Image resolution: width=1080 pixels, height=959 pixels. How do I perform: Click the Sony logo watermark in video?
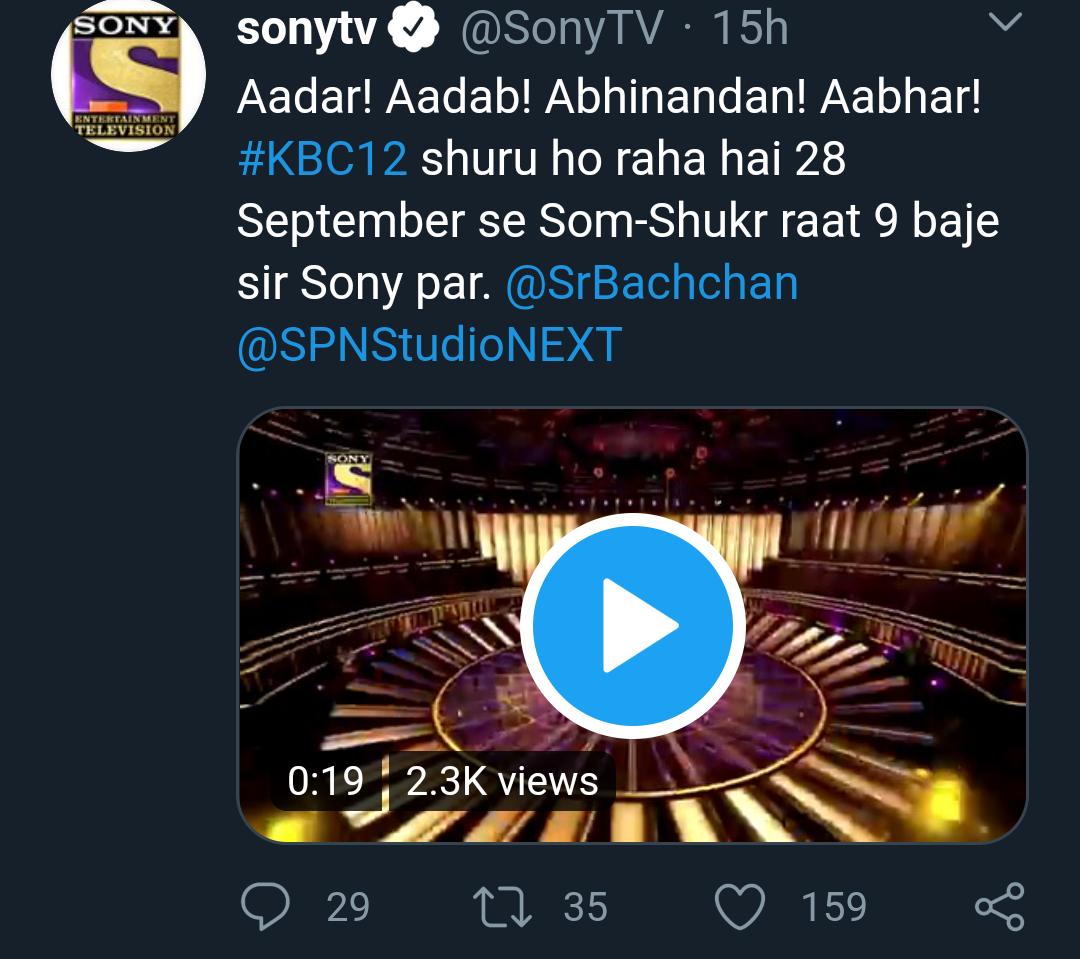coord(348,479)
